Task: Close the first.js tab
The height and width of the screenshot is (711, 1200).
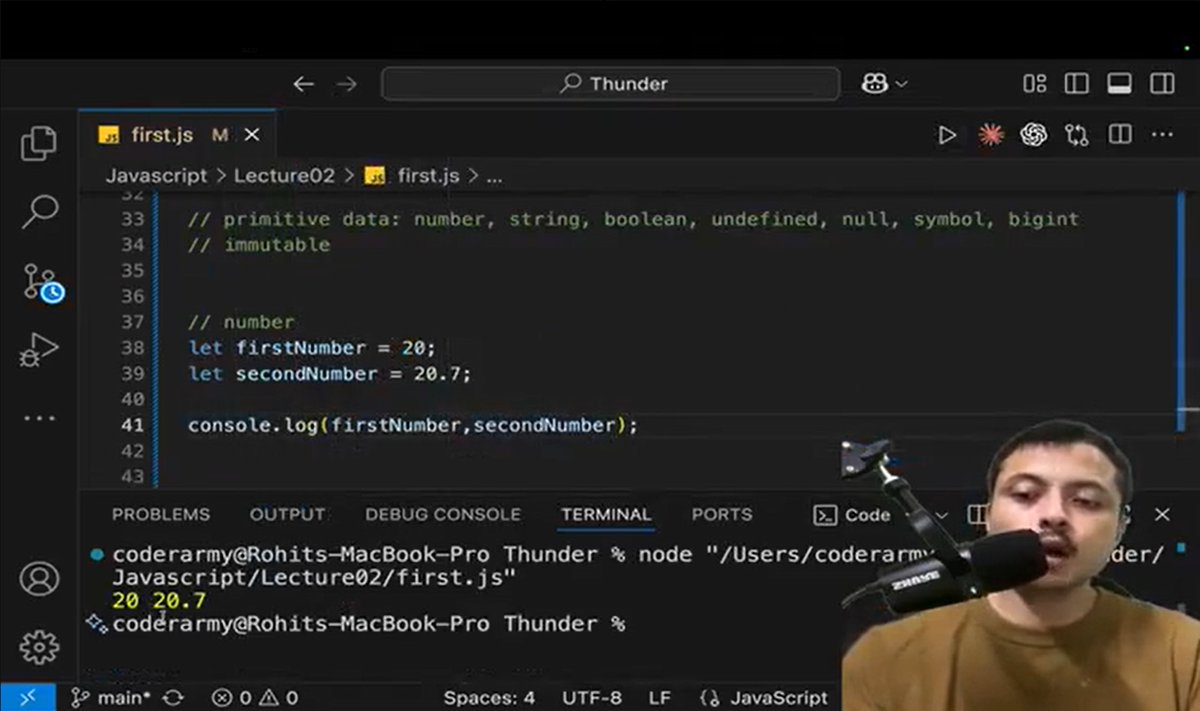Action: 252,135
